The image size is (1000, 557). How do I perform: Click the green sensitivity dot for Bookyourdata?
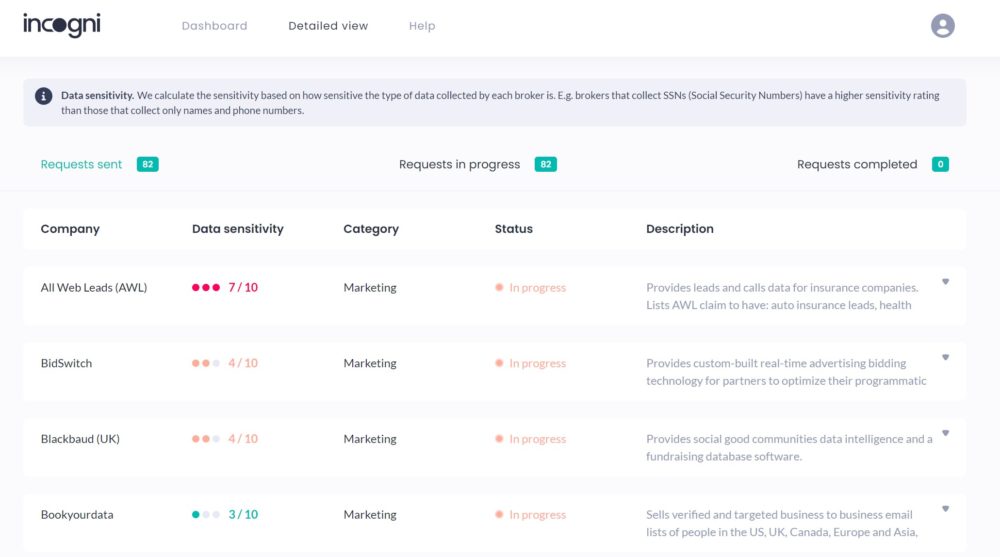coord(196,514)
